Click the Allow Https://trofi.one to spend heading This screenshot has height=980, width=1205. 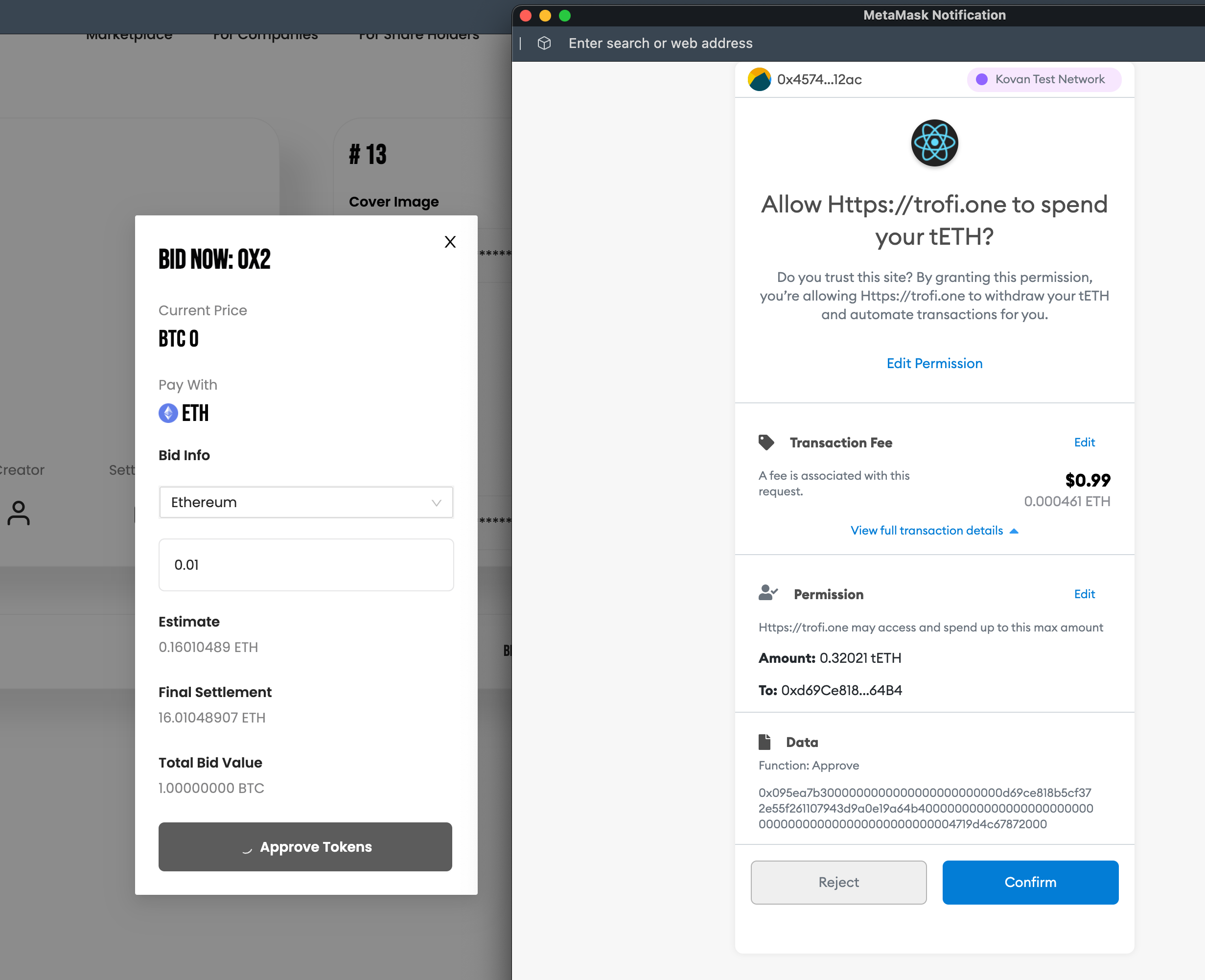click(x=934, y=220)
